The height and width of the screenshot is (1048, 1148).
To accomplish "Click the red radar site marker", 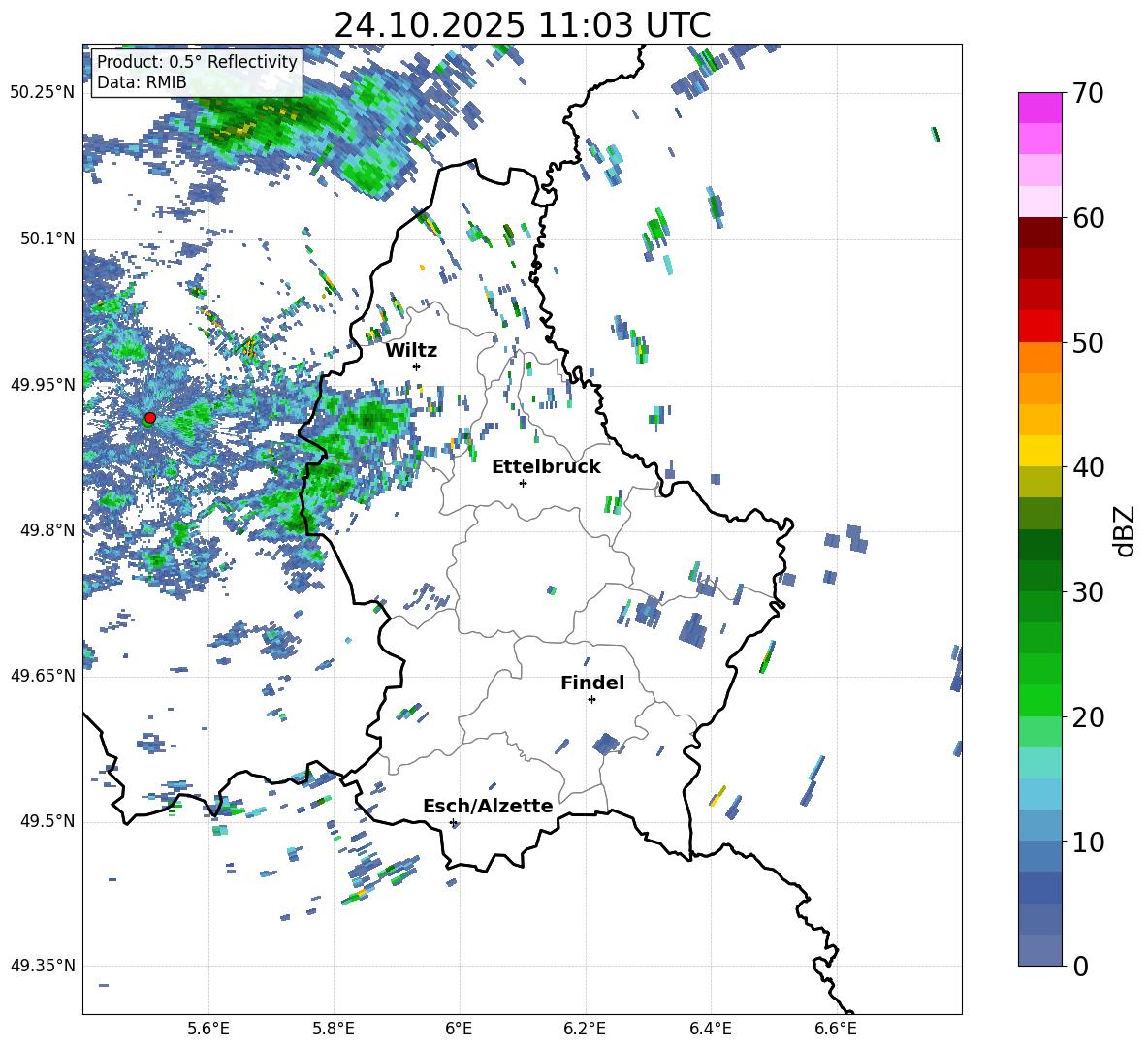I will [x=150, y=418].
